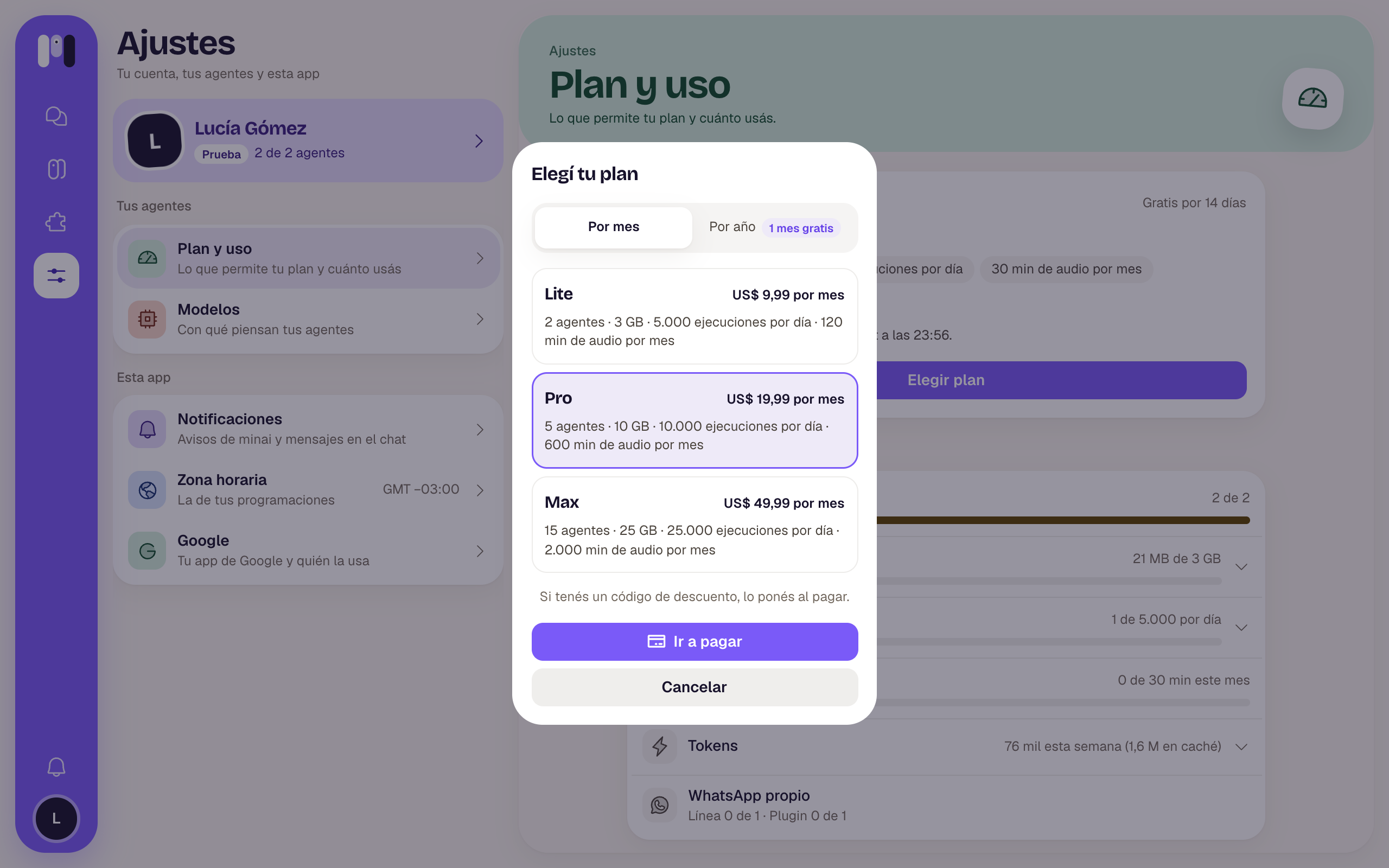Expand the 1 de 5.000 por día row

(1241, 628)
